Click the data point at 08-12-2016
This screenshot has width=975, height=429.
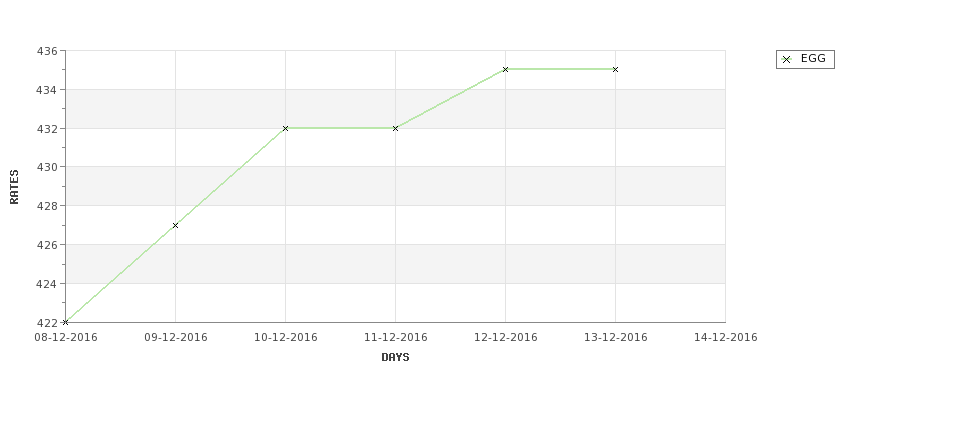[x=65, y=322]
